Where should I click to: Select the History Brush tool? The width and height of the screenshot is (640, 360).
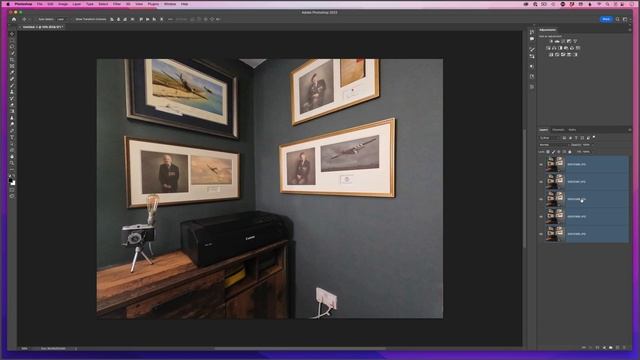pos(12,98)
